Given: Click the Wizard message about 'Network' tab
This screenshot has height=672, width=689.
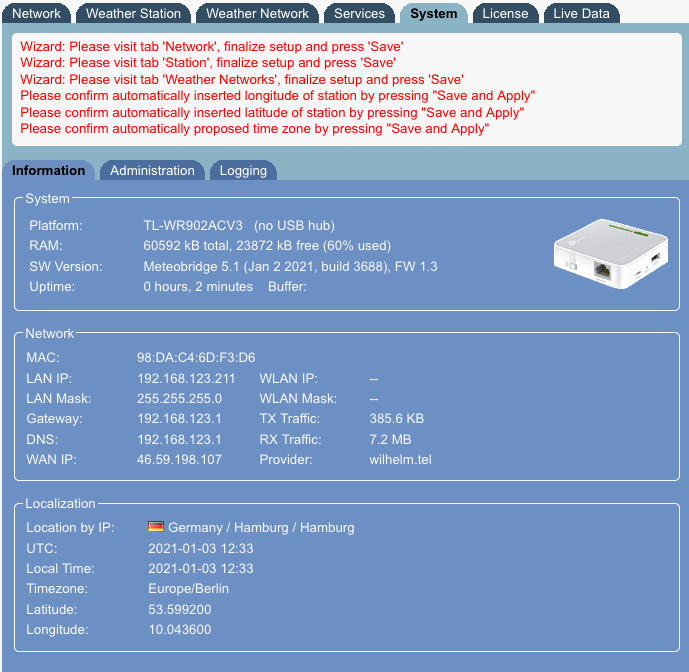Looking at the screenshot, I should pyautogui.click(x=212, y=47).
